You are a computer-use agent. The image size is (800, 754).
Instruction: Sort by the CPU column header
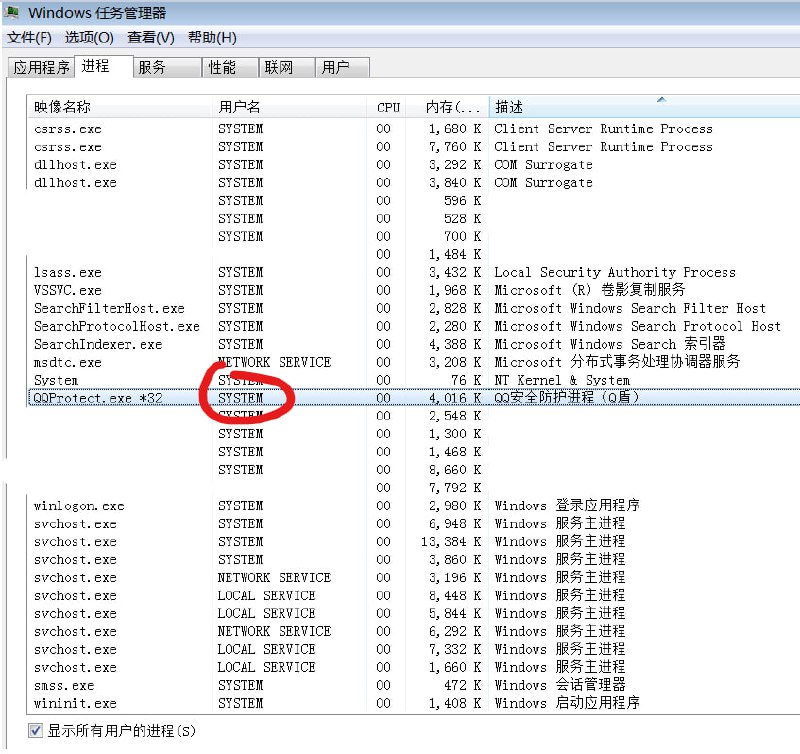click(388, 107)
